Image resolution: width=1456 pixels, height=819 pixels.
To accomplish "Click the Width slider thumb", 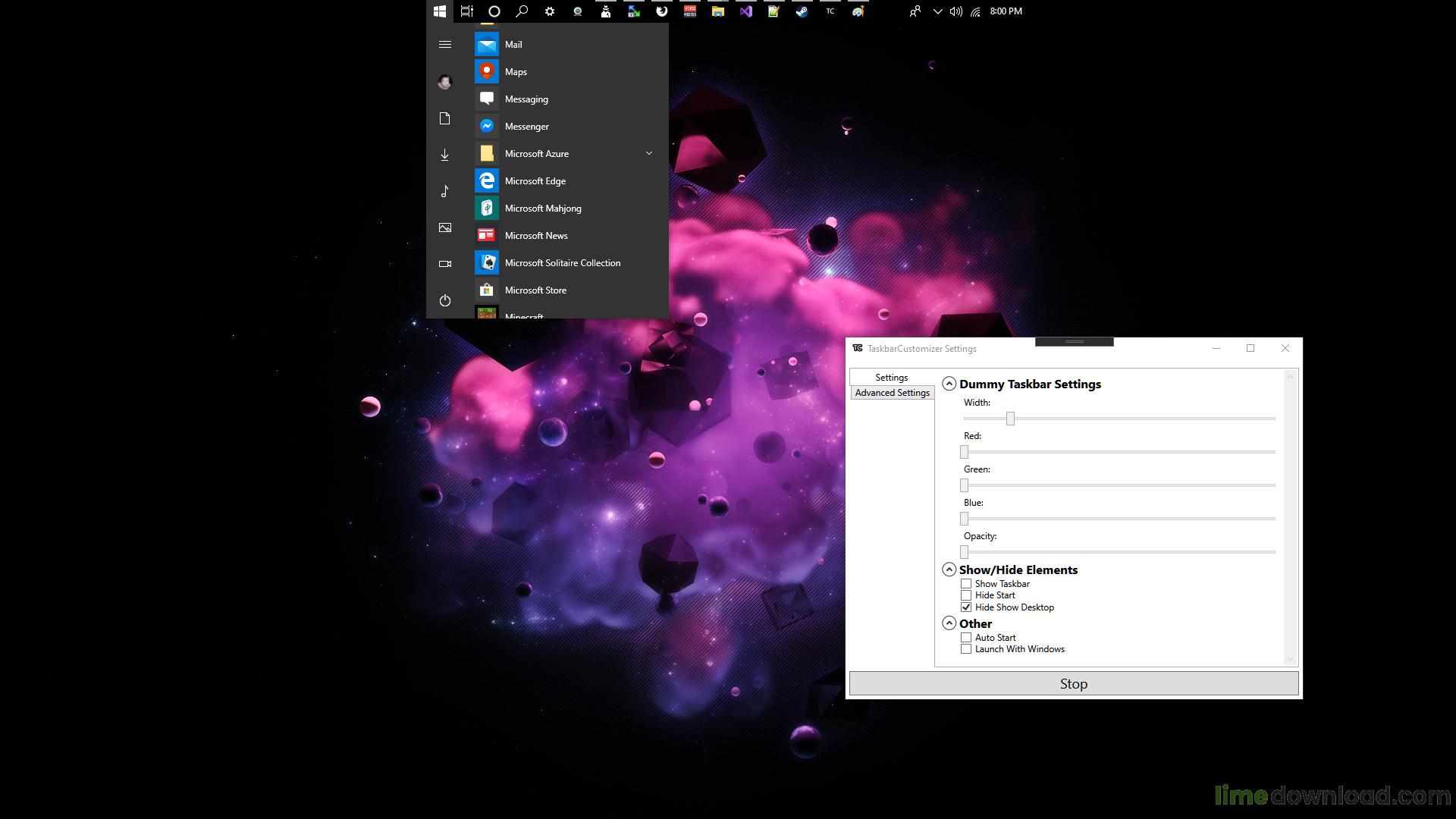I will tap(1010, 419).
